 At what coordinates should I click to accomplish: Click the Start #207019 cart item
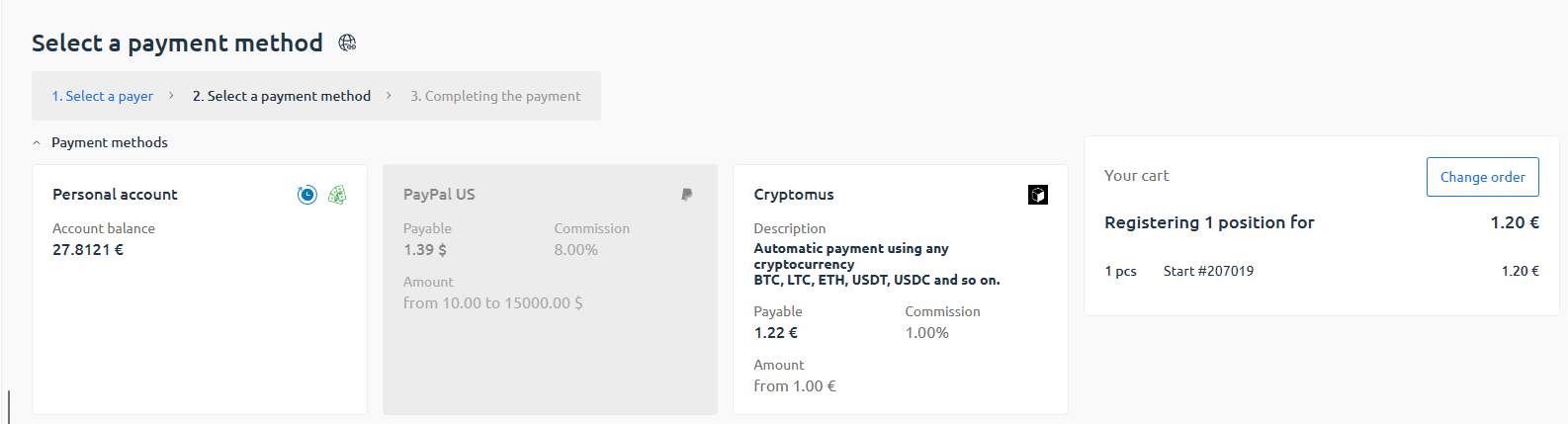pyautogui.click(x=1208, y=271)
